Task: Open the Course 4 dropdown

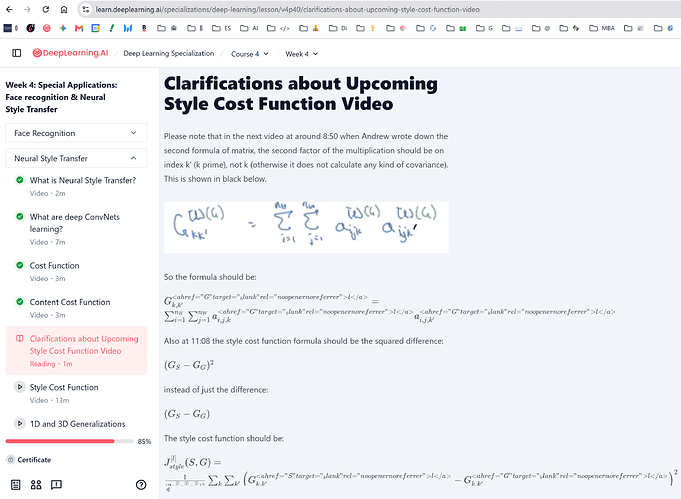Action: (250, 54)
